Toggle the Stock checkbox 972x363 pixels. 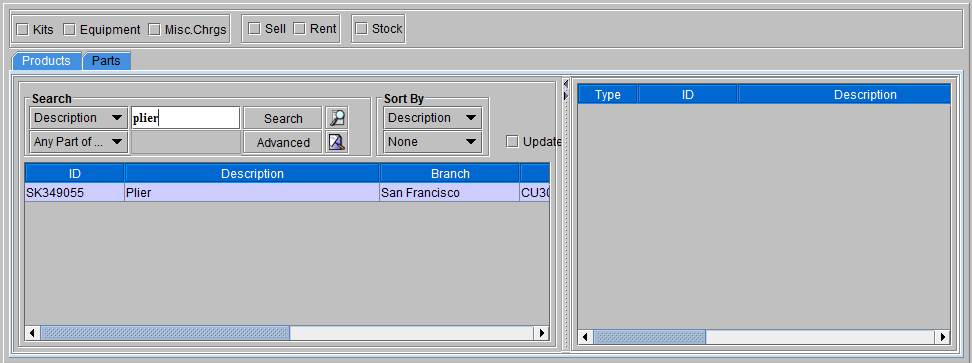click(x=361, y=28)
